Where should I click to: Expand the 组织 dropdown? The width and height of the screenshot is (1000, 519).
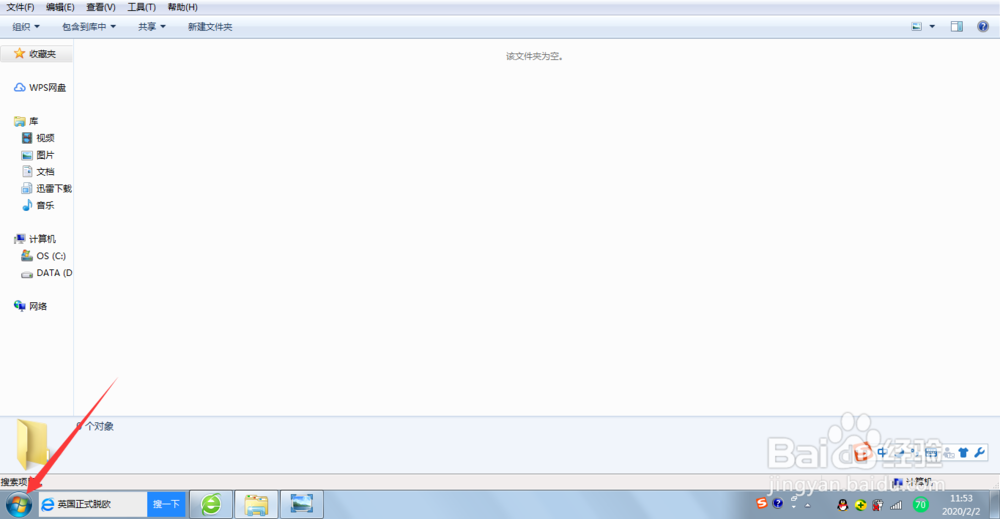click(x=26, y=27)
